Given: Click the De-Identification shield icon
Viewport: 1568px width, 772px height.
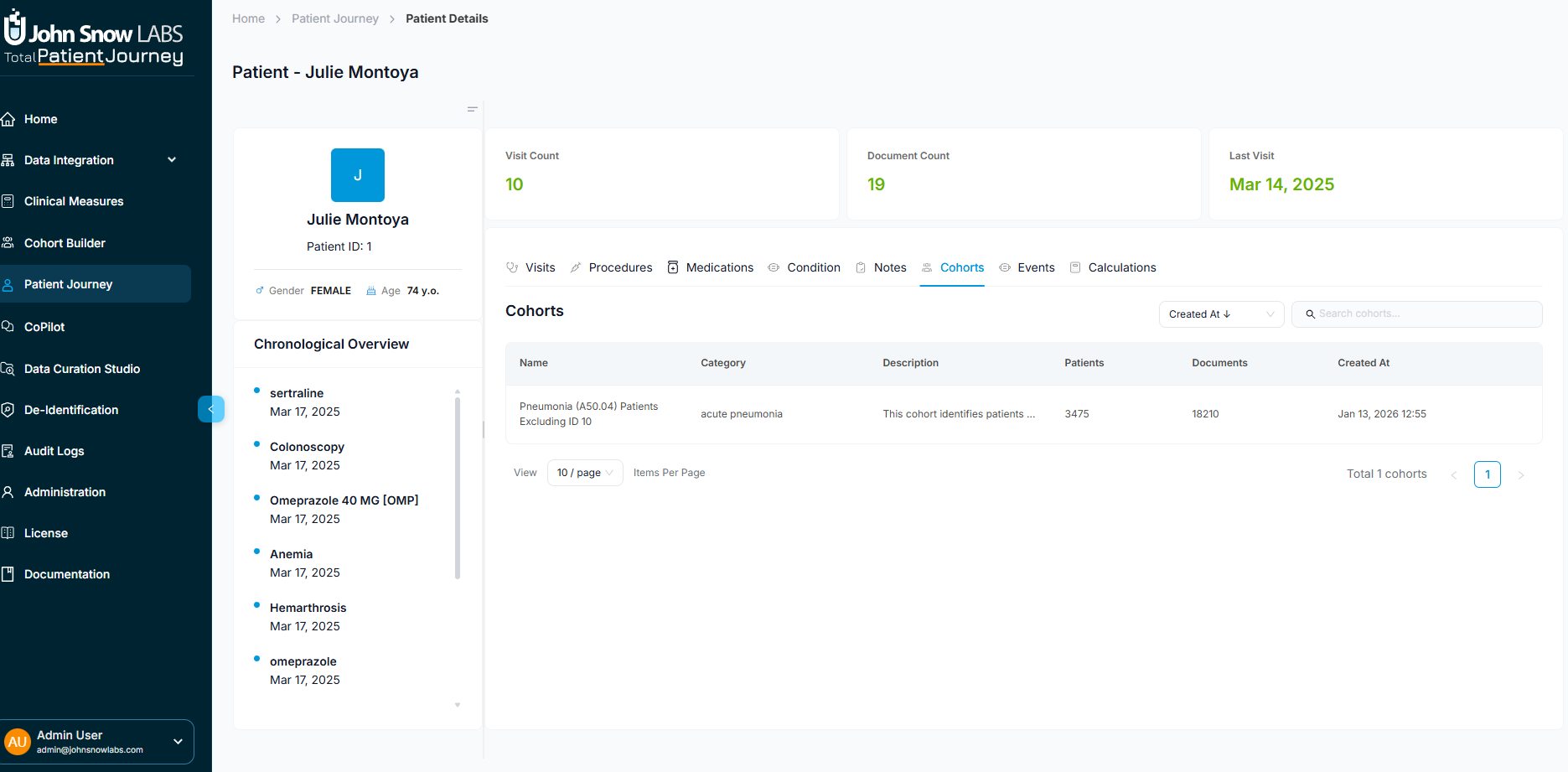Looking at the screenshot, I should [8, 410].
